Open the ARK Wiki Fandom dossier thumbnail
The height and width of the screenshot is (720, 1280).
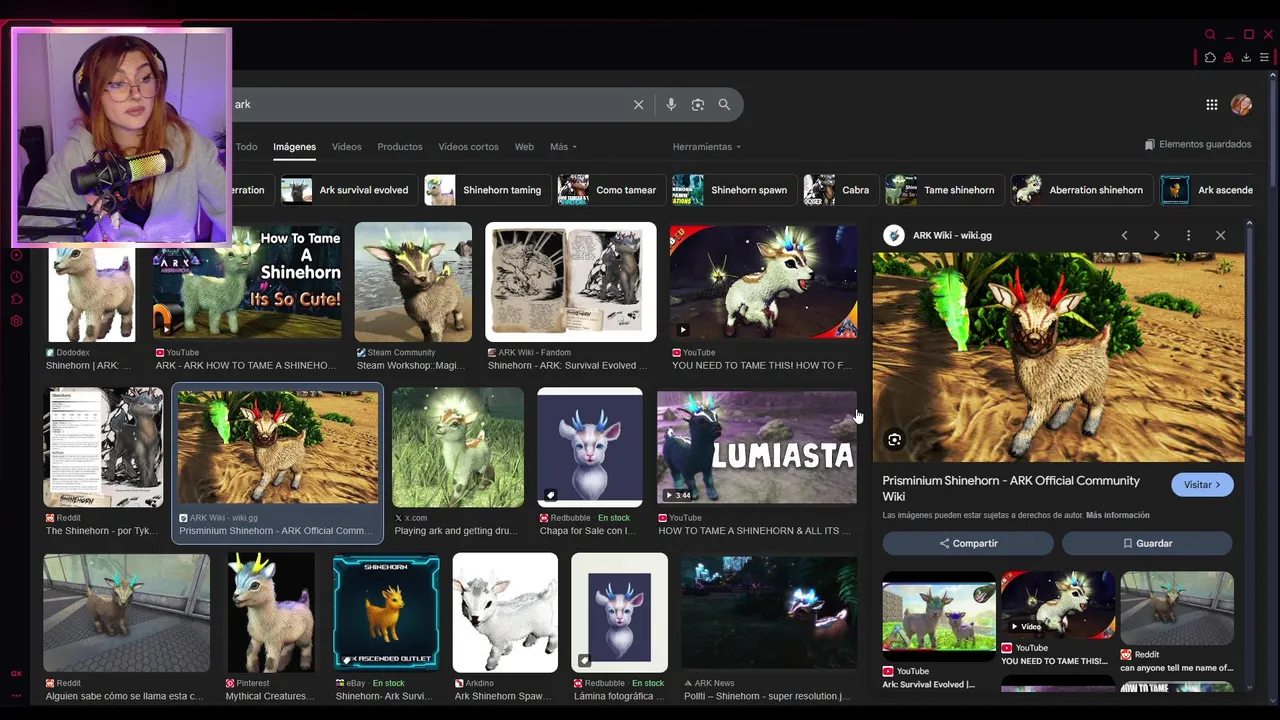[x=571, y=282]
